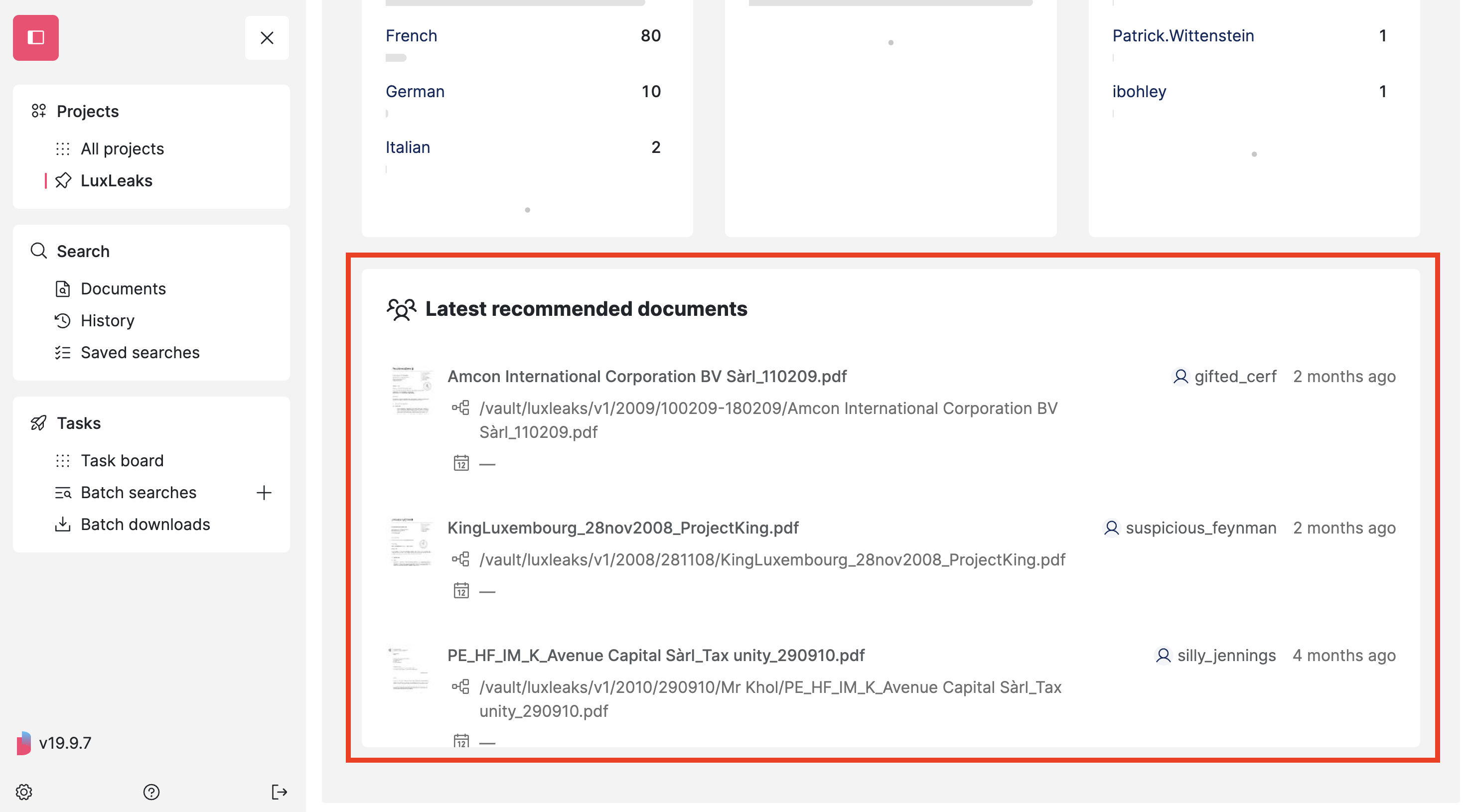Click plus to create a new batch search
The width and height of the screenshot is (1470, 812).
[x=264, y=493]
